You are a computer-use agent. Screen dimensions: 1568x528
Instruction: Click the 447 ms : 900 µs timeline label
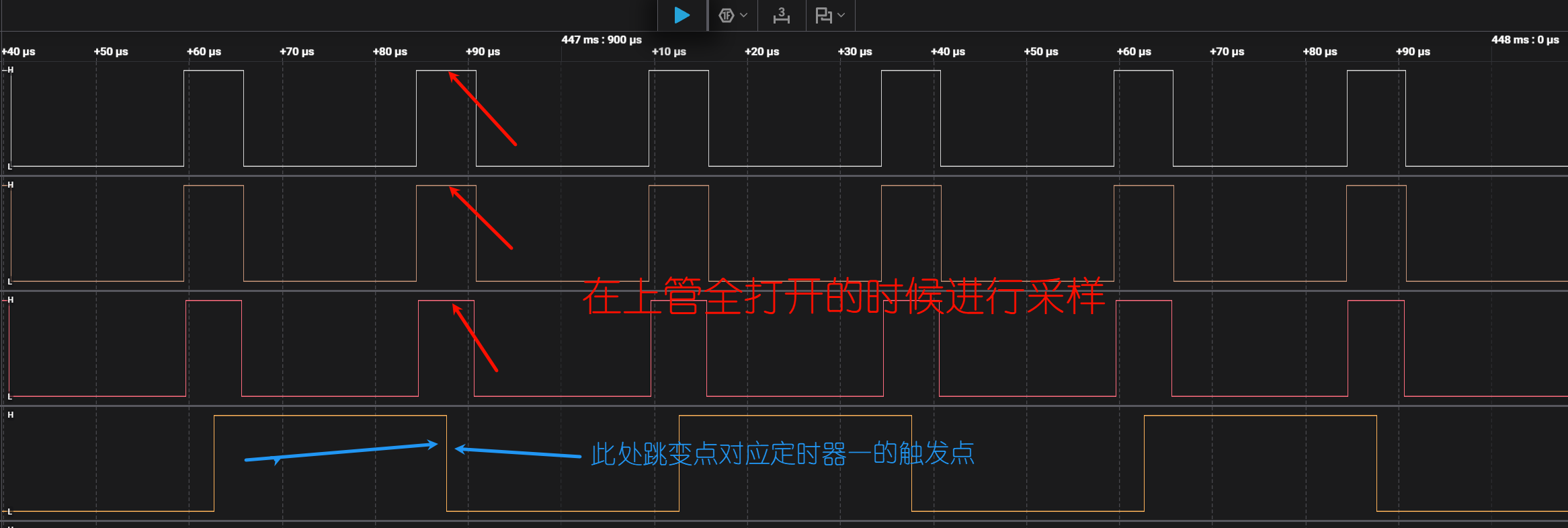[601, 40]
